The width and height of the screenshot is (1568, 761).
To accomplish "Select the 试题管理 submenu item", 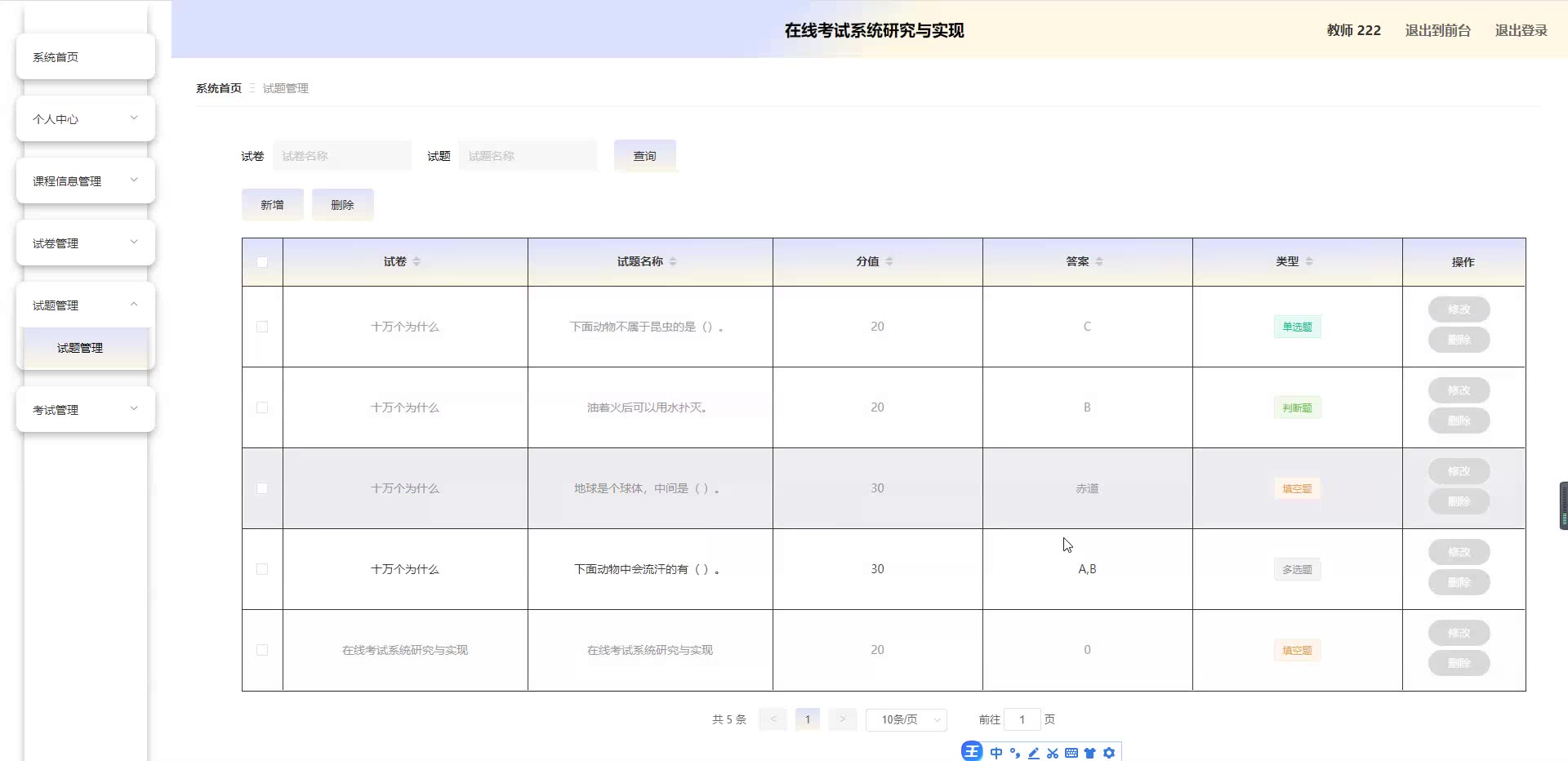I will click(80, 348).
